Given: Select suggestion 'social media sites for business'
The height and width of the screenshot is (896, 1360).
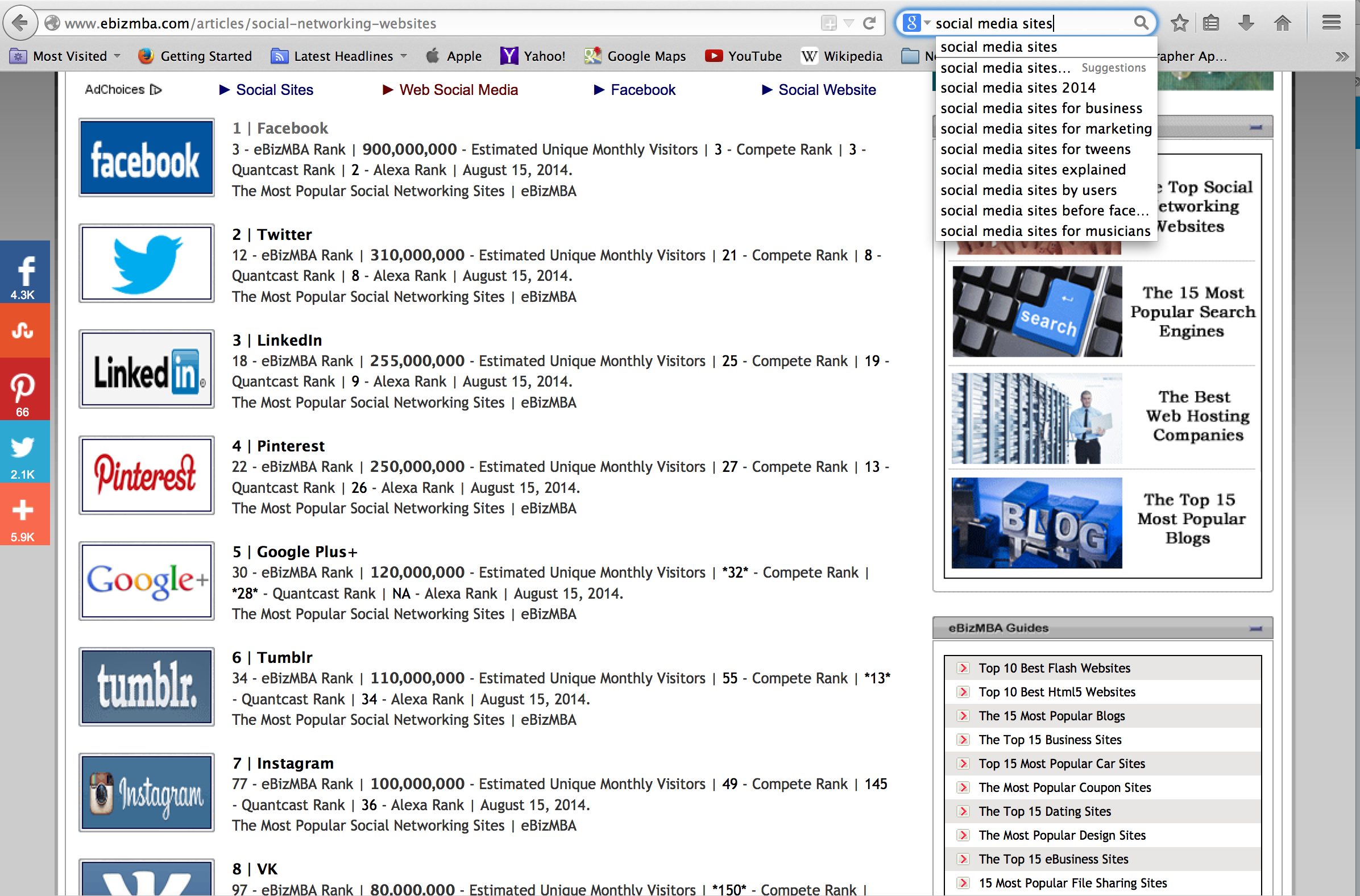Looking at the screenshot, I should 1041,108.
